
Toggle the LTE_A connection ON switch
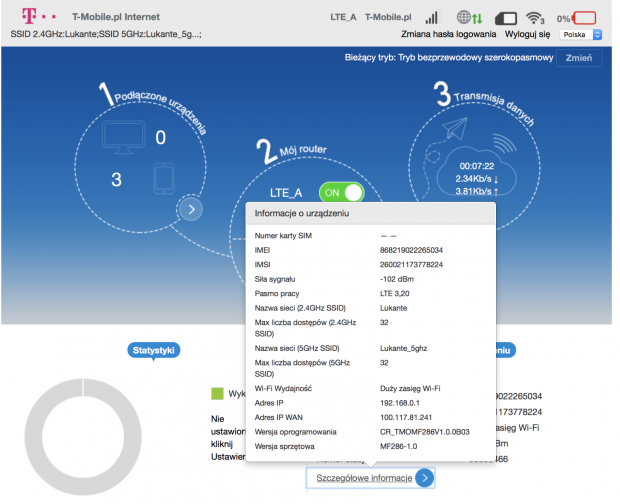(x=342, y=193)
